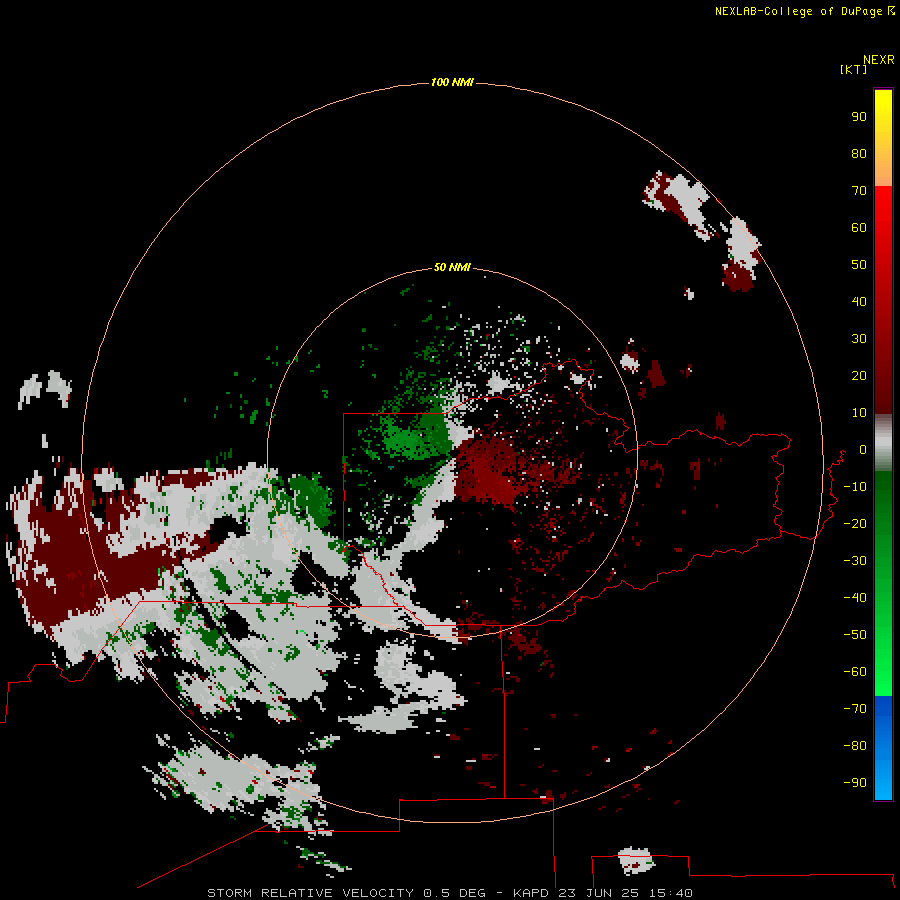Viewport: 900px width, 900px height.
Task: Click the 100 NMI range ring label
Action: pyautogui.click(x=452, y=83)
